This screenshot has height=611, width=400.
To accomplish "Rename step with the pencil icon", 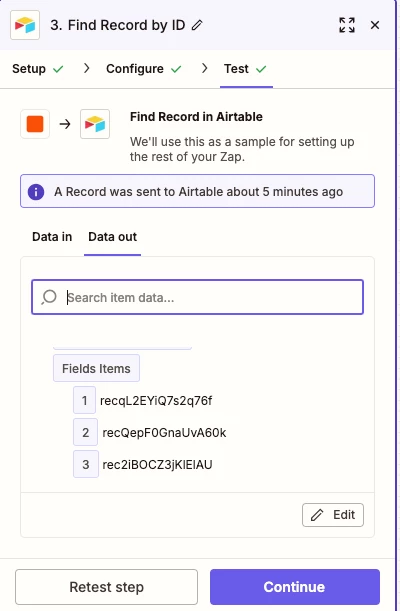I will pyautogui.click(x=197, y=25).
